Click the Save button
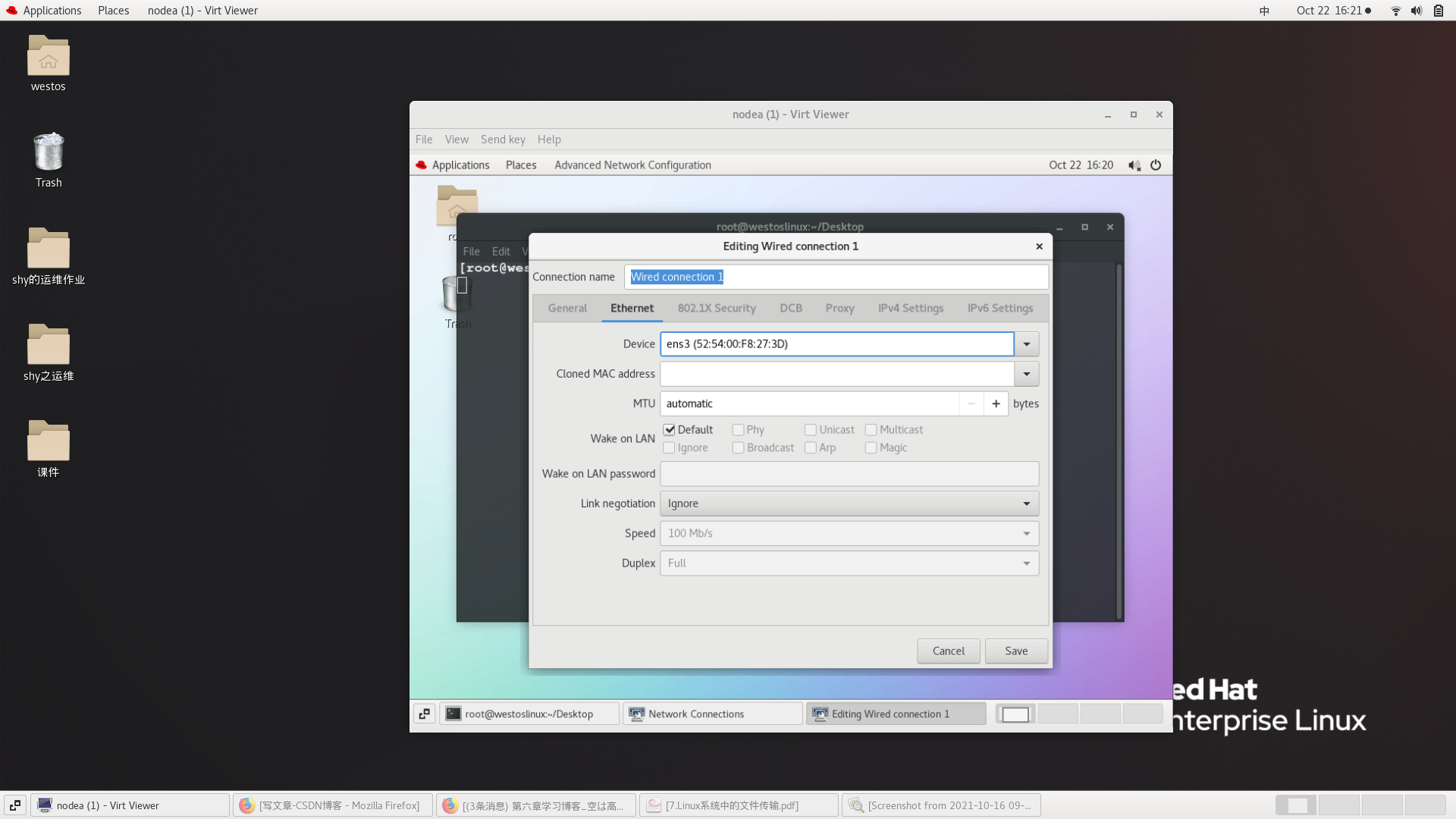 [x=1016, y=651]
